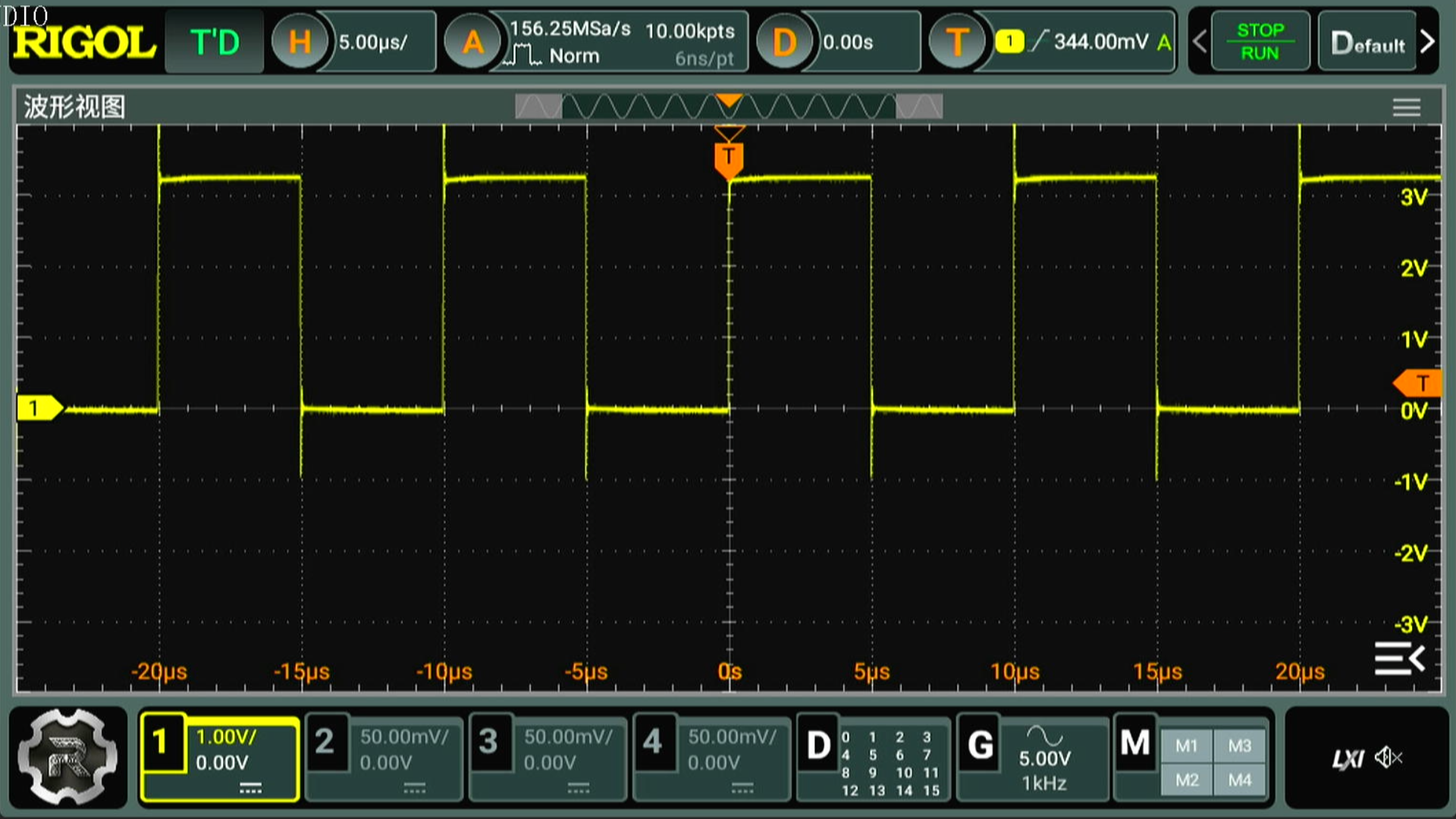Toggle the muted speaker sound icon
Screen dimensions: 1456x819
(1389, 757)
